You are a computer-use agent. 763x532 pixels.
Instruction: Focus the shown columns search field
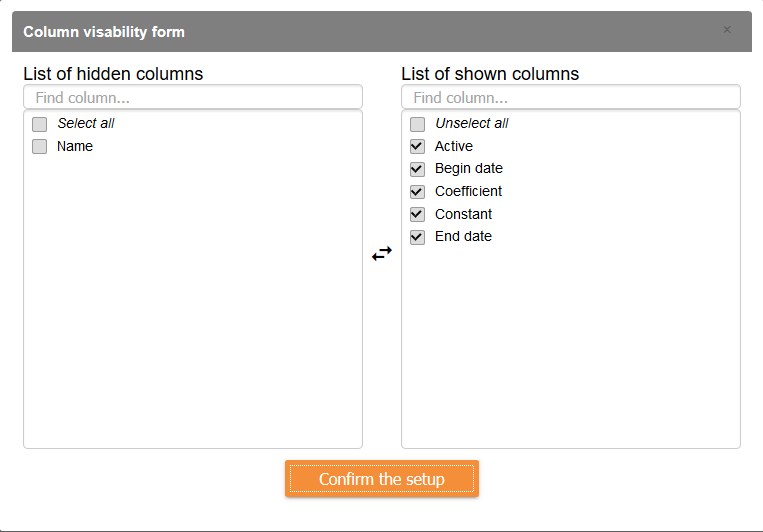click(x=570, y=98)
